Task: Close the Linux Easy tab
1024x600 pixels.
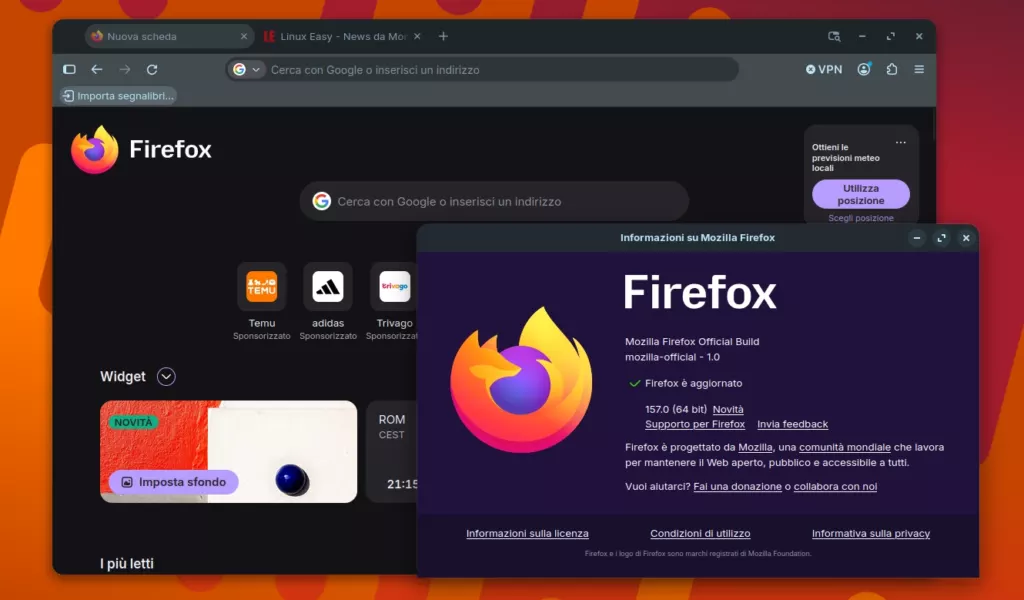Action: (417, 37)
